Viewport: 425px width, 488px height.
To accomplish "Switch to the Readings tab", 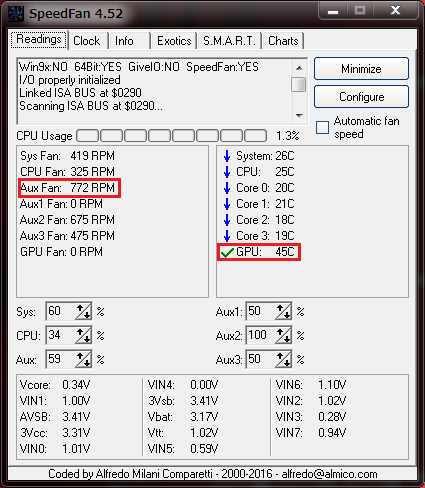I will (x=39, y=40).
